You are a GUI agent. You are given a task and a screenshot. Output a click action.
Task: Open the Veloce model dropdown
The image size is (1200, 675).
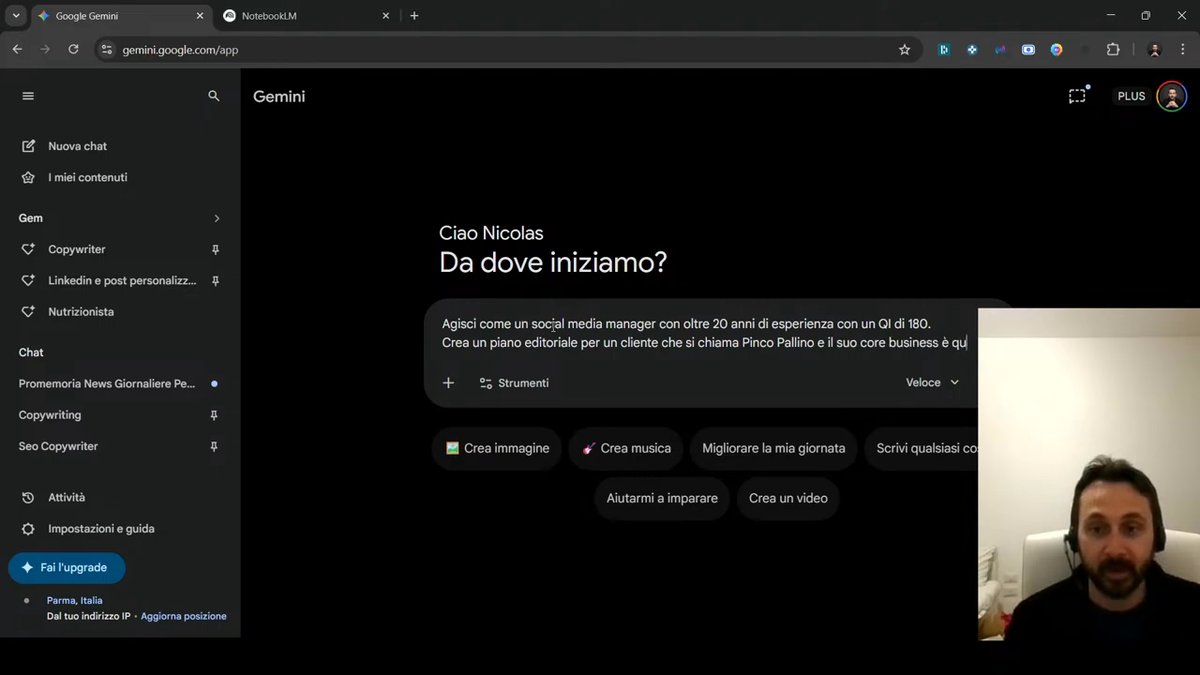tap(932, 383)
